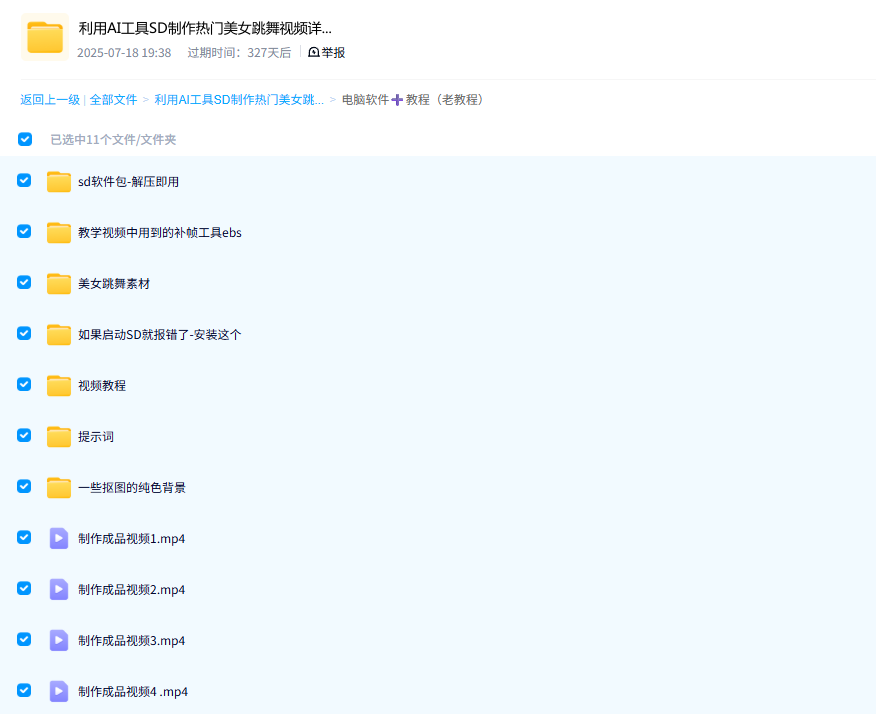Click video file icon for 制作成品视频4 .mp4
Image resolution: width=876 pixels, height=714 pixels.
(x=59, y=692)
